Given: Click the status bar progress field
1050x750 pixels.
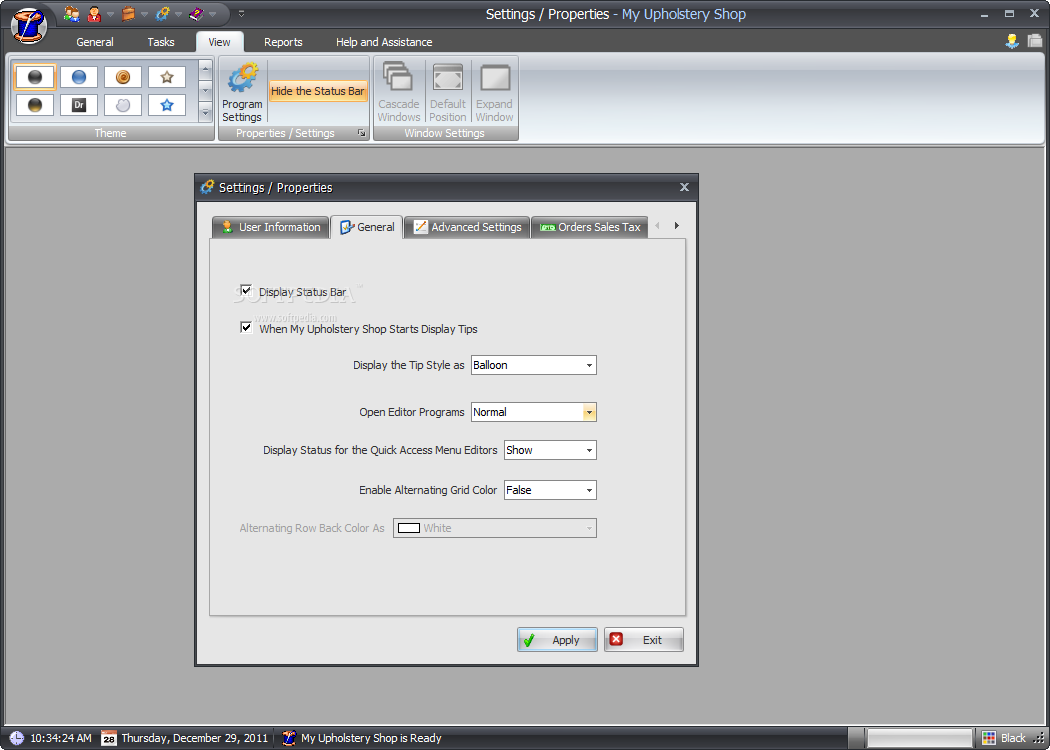Looking at the screenshot, I should (x=919, y=738).
